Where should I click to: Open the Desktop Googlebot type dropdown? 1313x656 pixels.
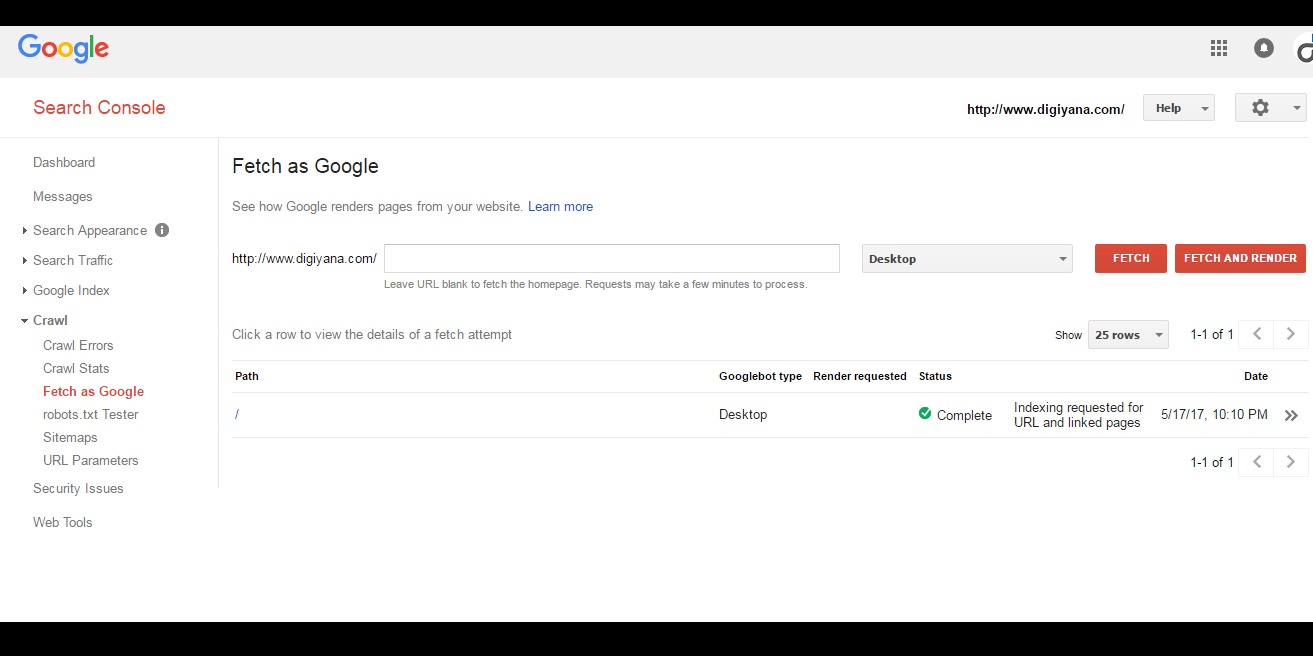coord(967,259)
